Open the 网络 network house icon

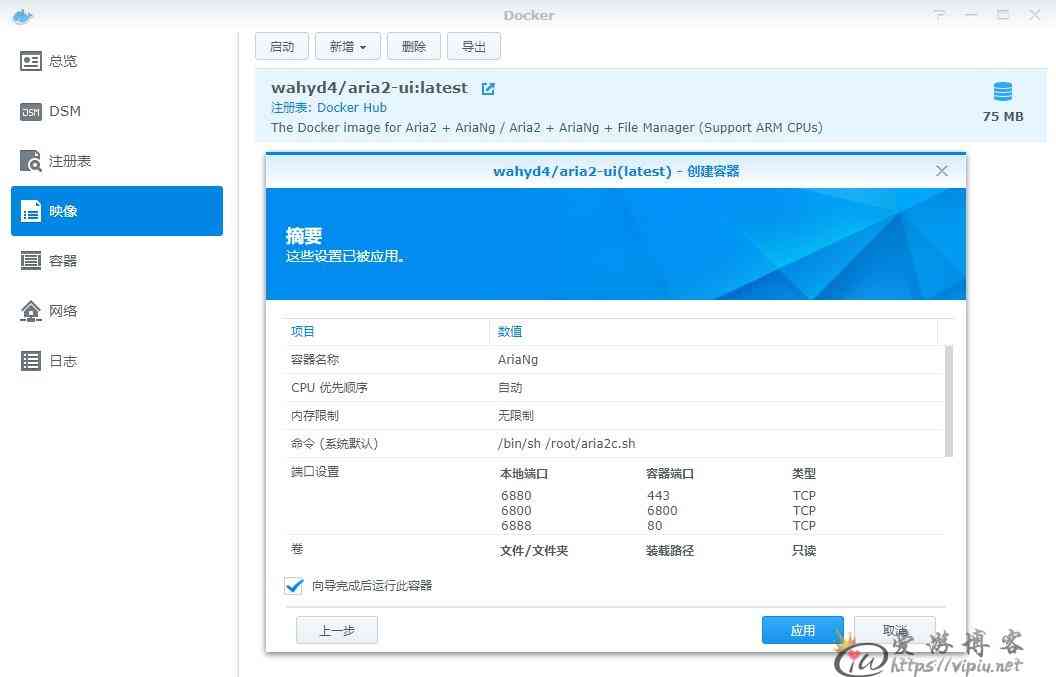pos(30,311)
